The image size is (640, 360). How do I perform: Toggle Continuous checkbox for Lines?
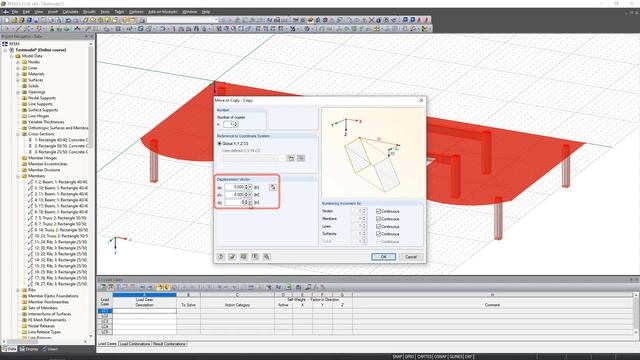pyautogui.click(x=378, y=227)
